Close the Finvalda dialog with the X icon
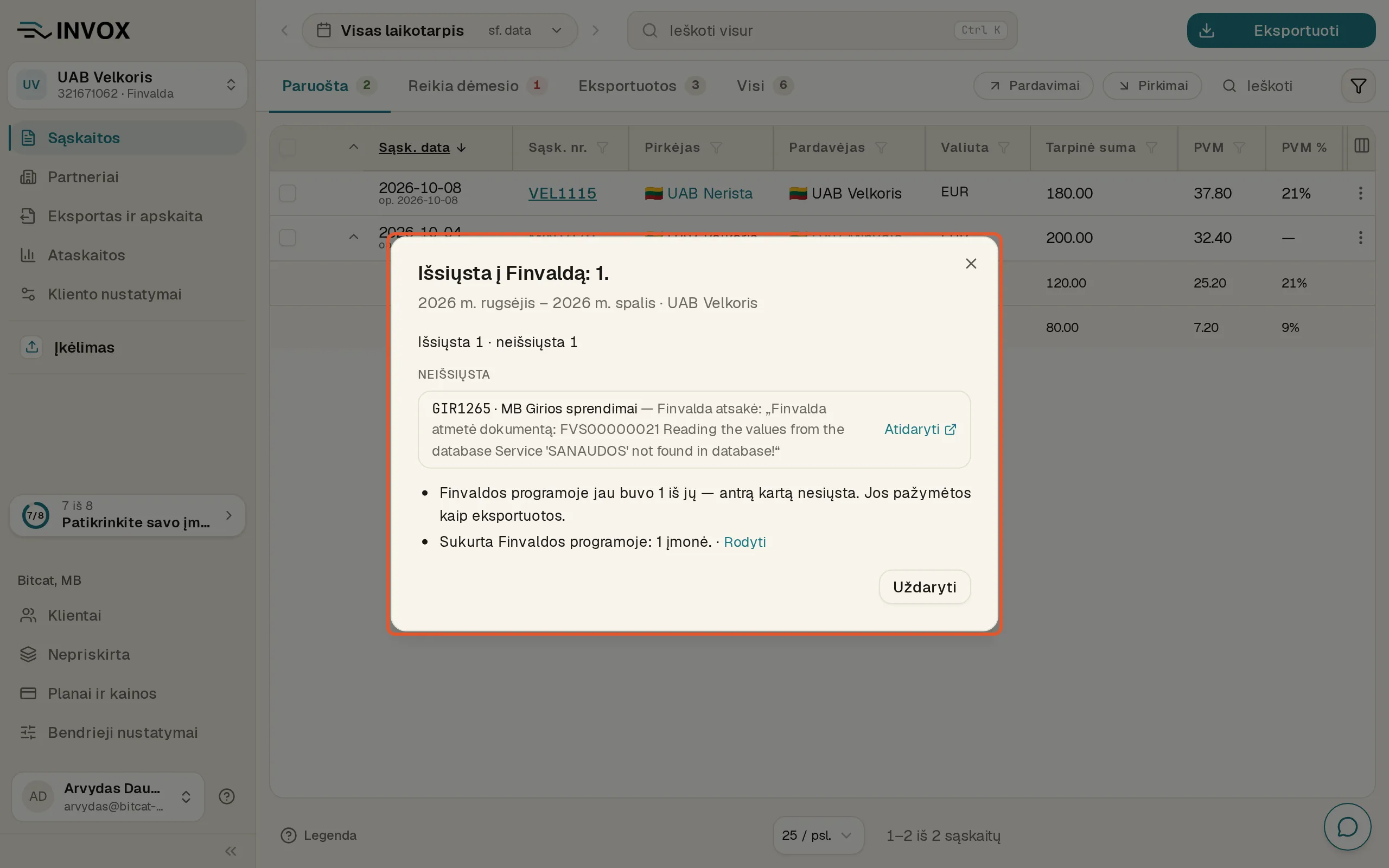Image resolution: width=1389 pixels, height=868 pixels. click(x=971, y=264)
